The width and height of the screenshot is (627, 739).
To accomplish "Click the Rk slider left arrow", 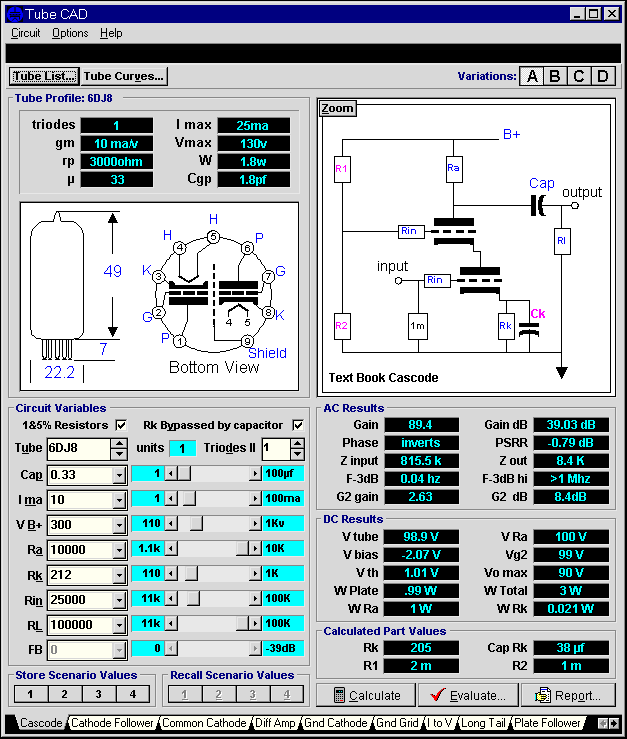I will tap(171, 573).
